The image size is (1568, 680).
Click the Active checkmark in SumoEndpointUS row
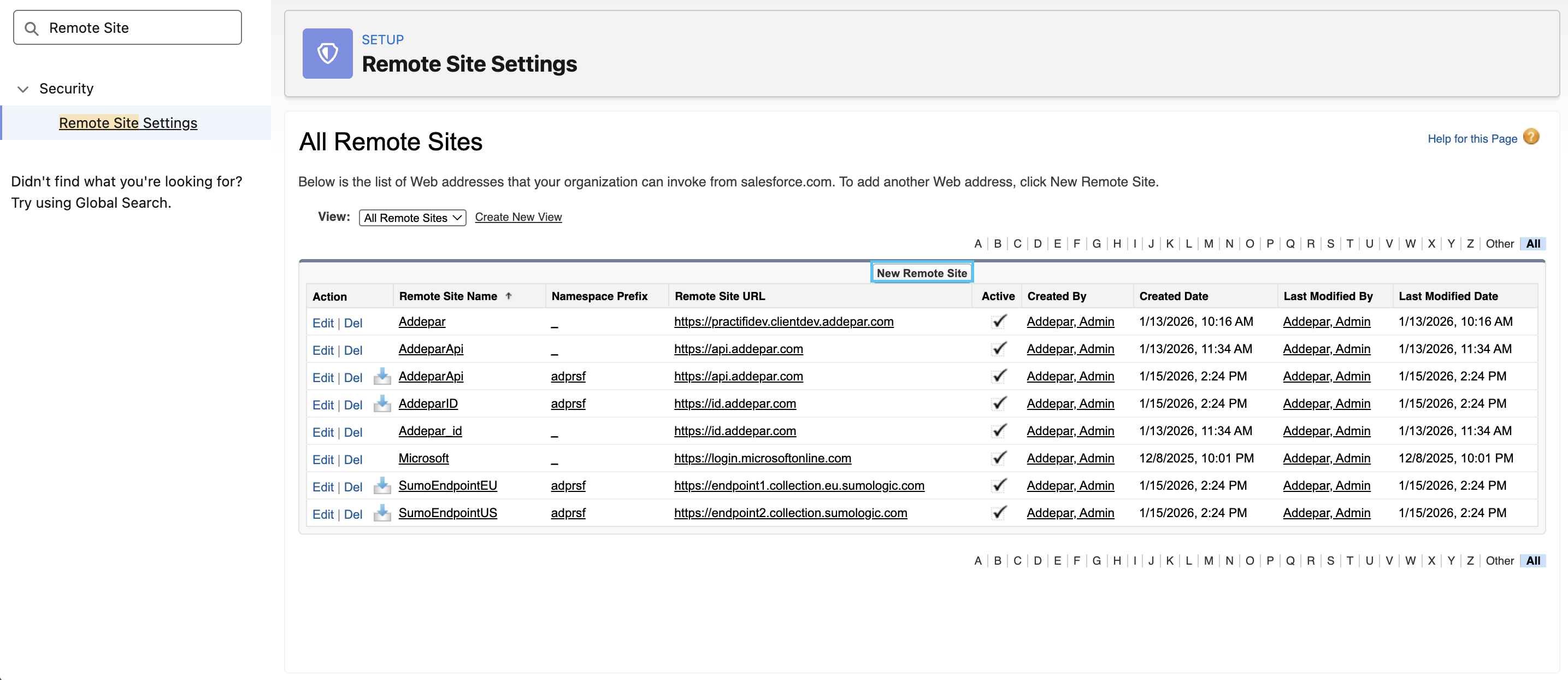[999, 513]
